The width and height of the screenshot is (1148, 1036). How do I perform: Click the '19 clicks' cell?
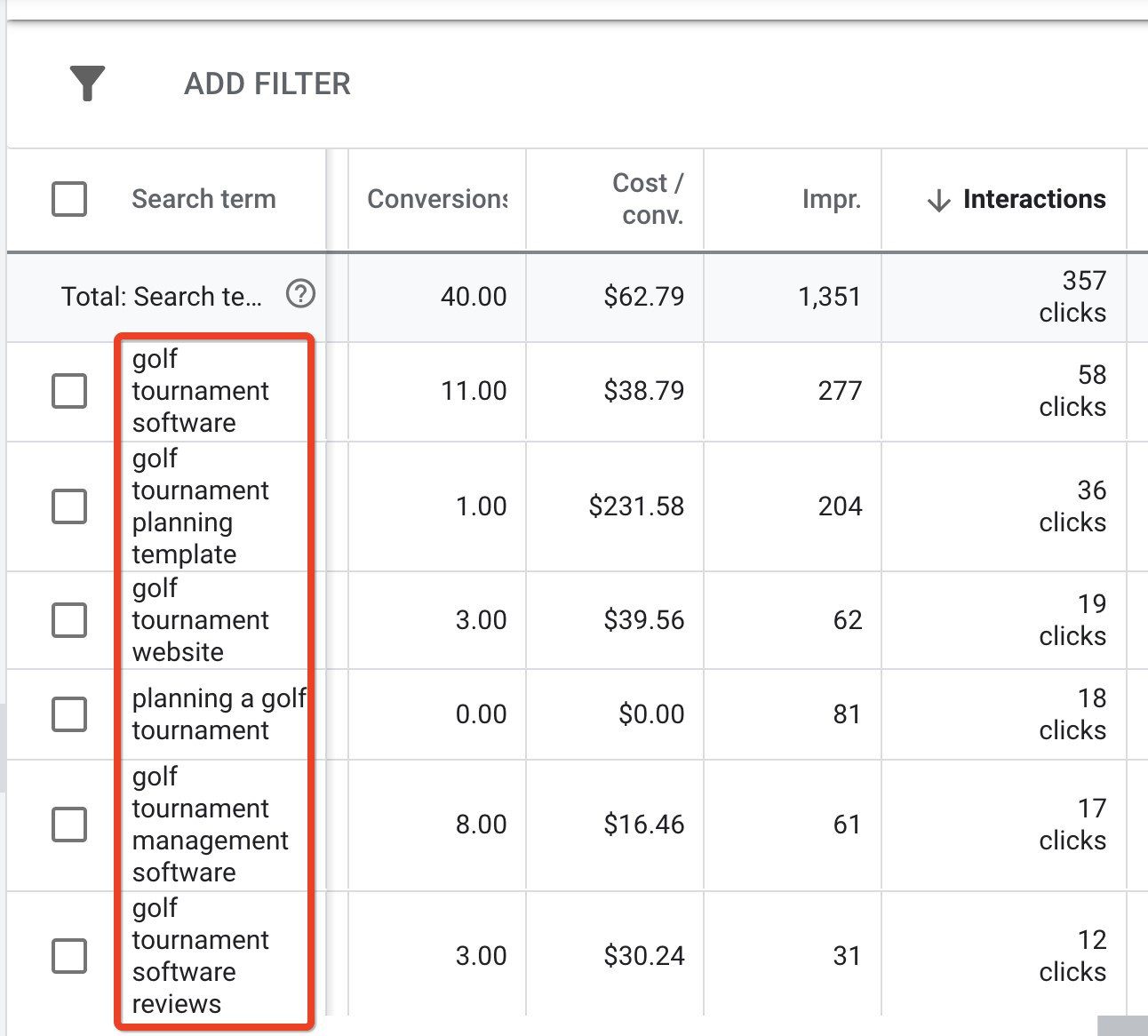[1072, 620]
